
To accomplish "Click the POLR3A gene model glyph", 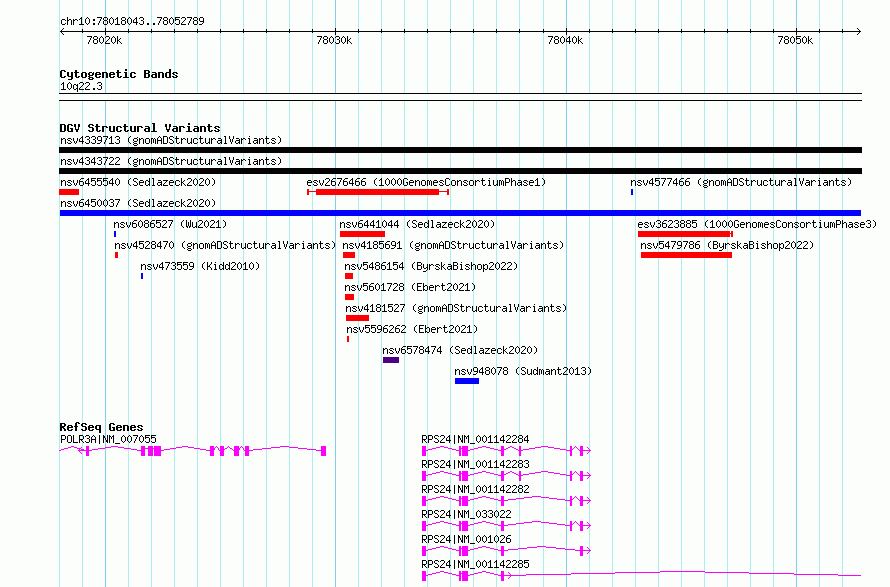I will (193, 451).
